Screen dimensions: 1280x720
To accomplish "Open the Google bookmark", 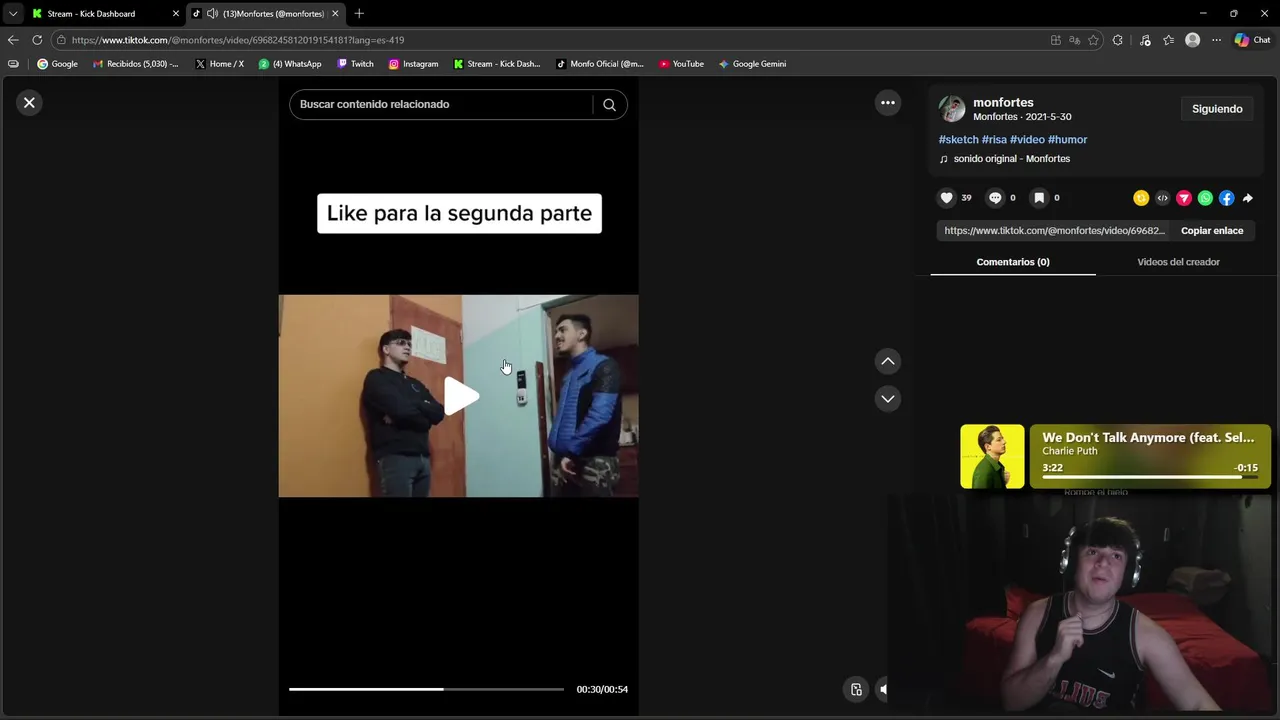I will (x=57, y=64).
